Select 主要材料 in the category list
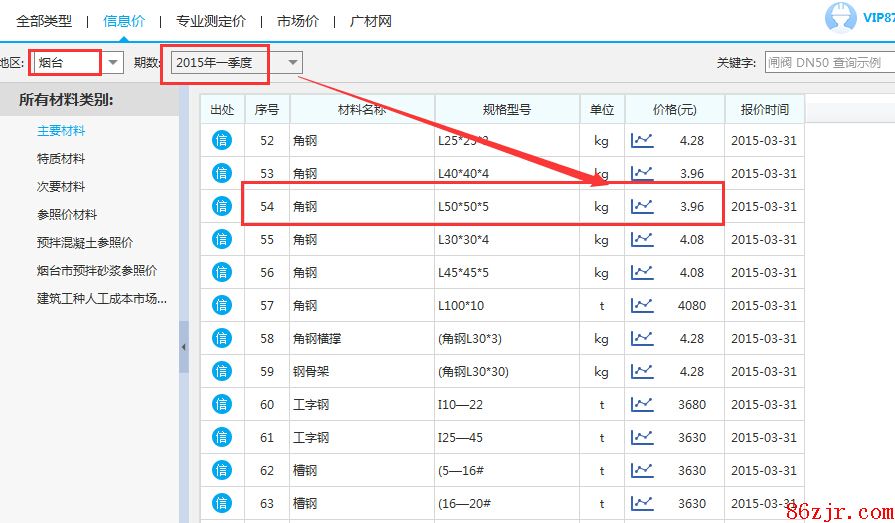Screen dimensions: 895x523 point(61,131)
